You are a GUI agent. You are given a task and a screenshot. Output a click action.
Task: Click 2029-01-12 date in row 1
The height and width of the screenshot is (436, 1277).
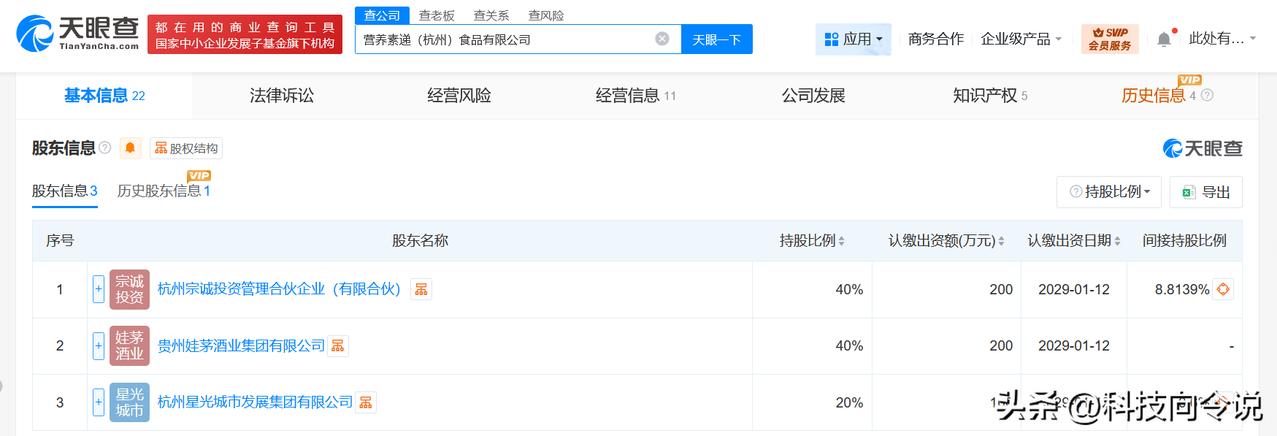pos(1074,289)
